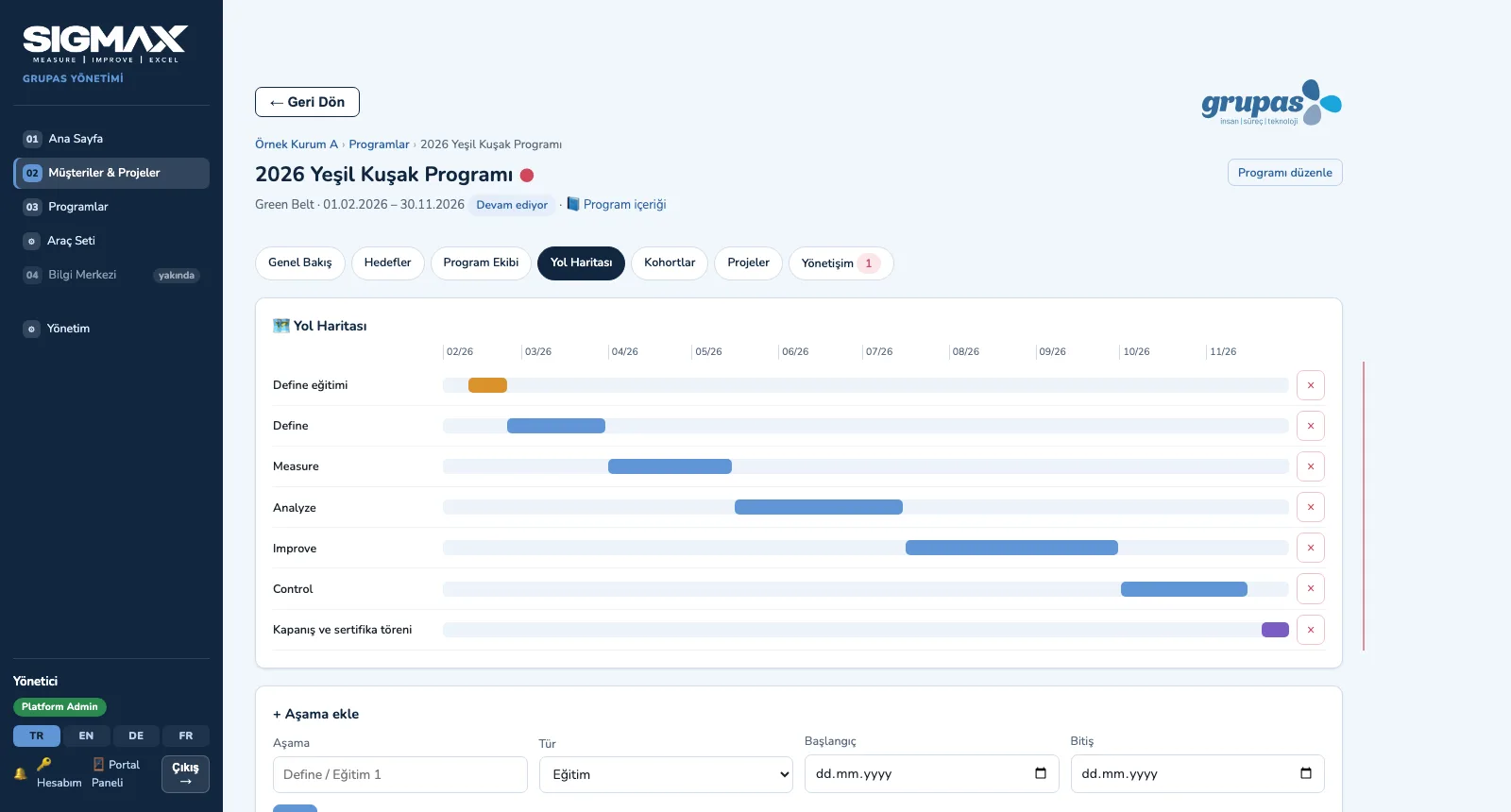Select the Program Ekibi tab
This screenshot has height=812, width=1511.
[481, 263]
